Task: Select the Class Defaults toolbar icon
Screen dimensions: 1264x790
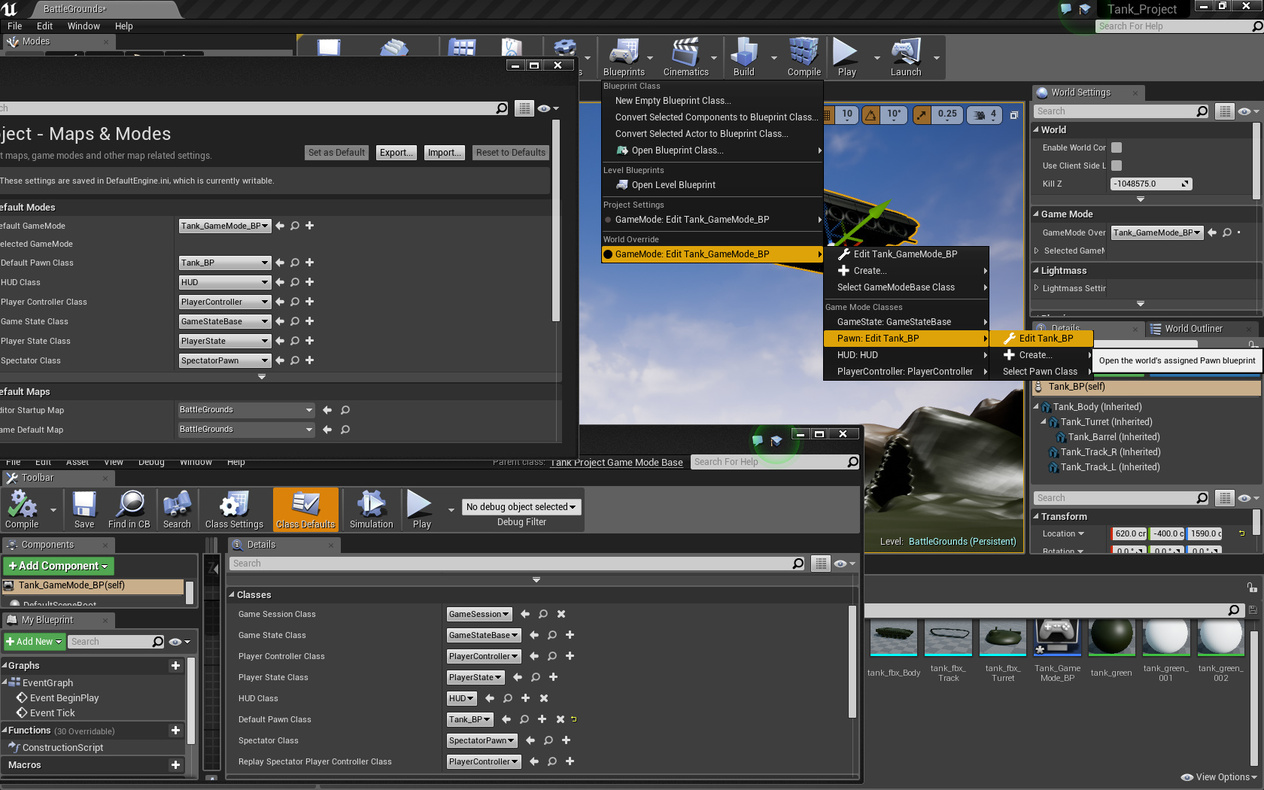Action: click(x=305, y=509)
